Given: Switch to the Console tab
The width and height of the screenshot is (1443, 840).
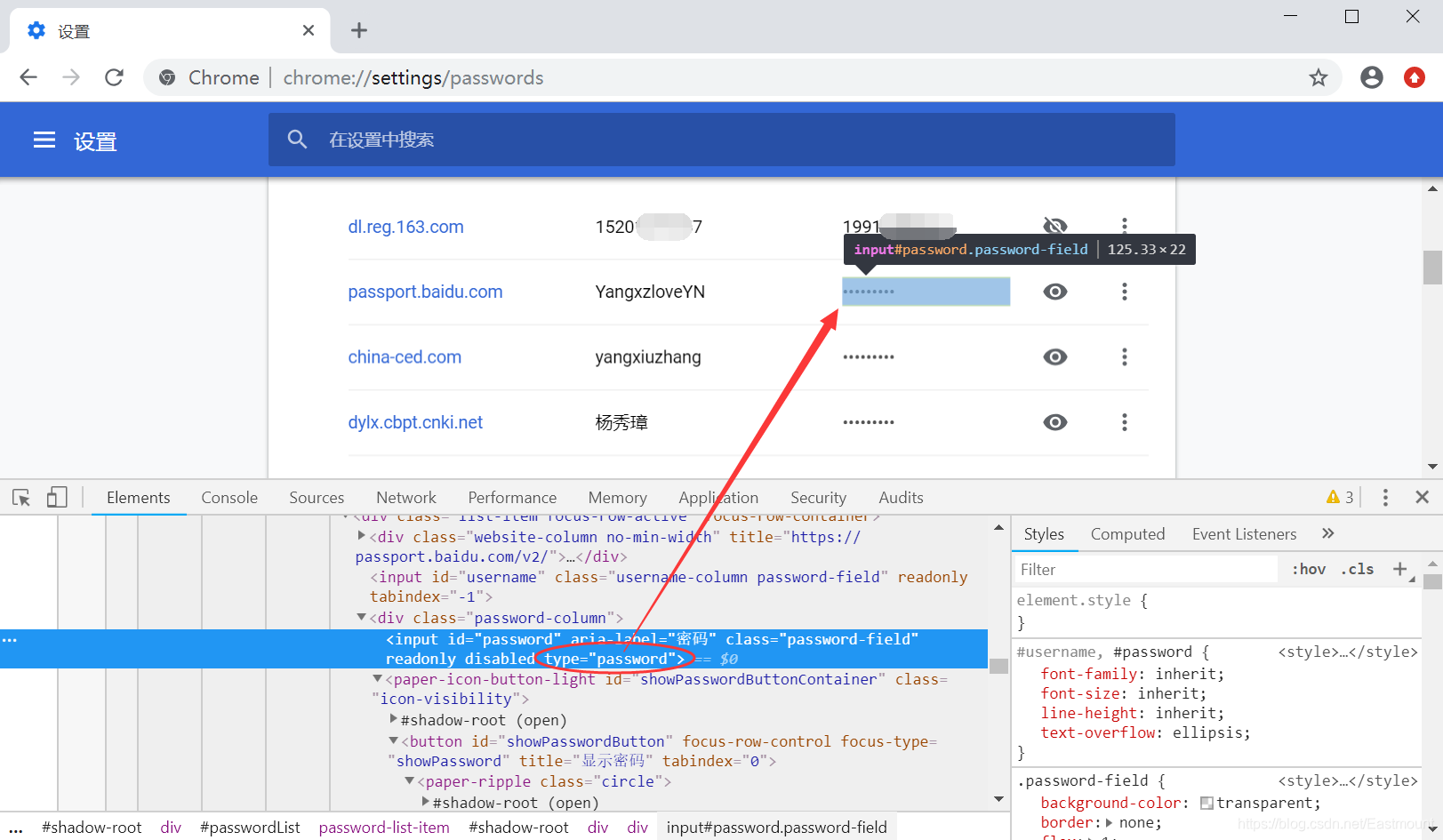Looking at the screenshot, I should pos(229,498).
